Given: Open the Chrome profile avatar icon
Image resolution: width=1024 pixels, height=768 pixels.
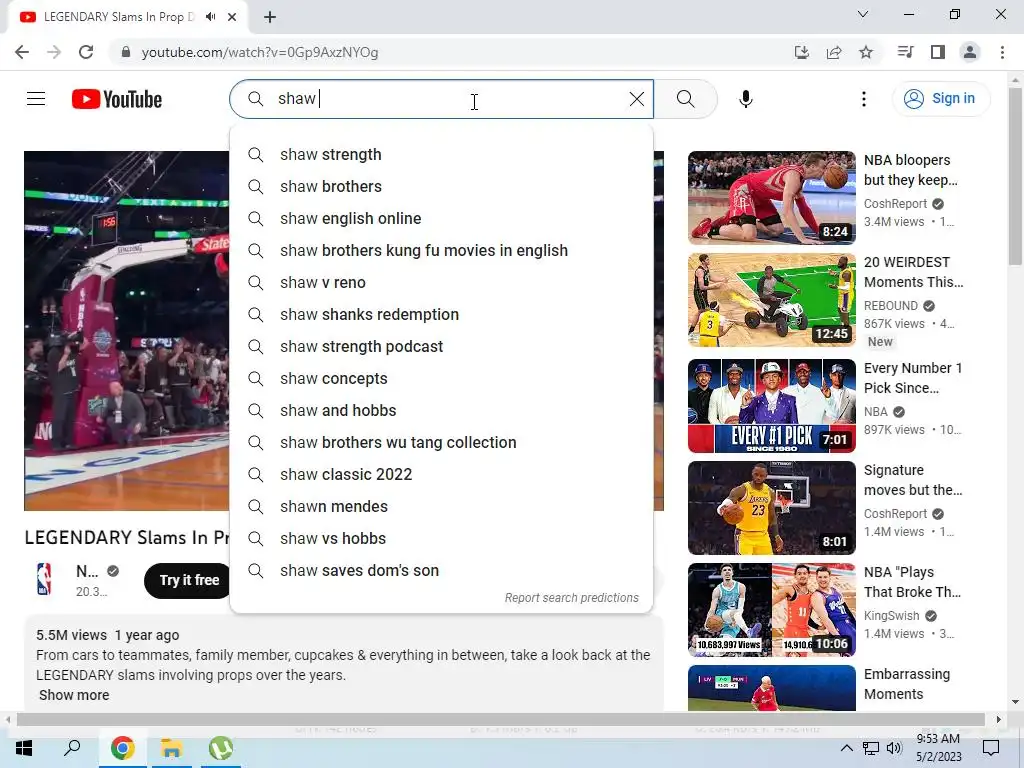Looking at the screenshot, I should [970, 52].
